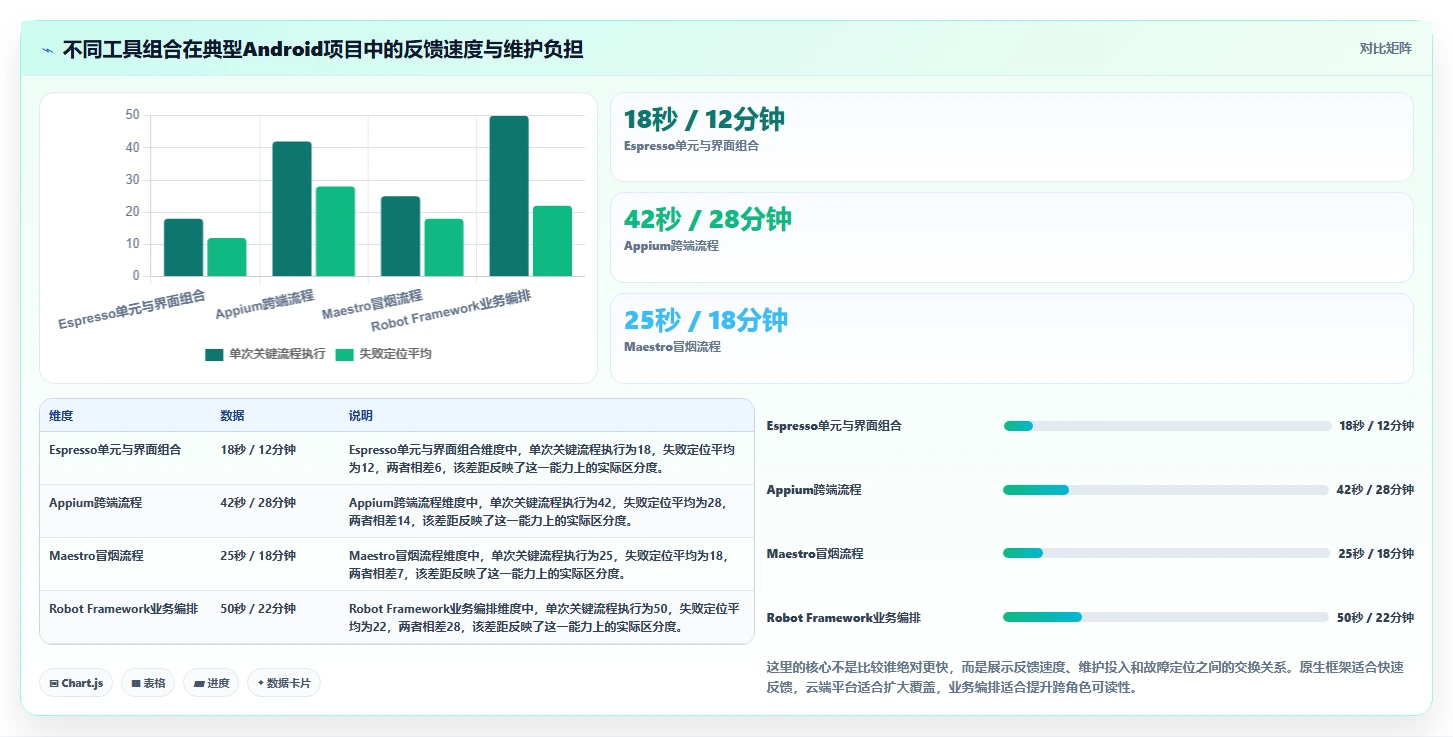Click the Appium跨端流程 progress bar
Screen dimensions: 1453x737
[1167, 490]
